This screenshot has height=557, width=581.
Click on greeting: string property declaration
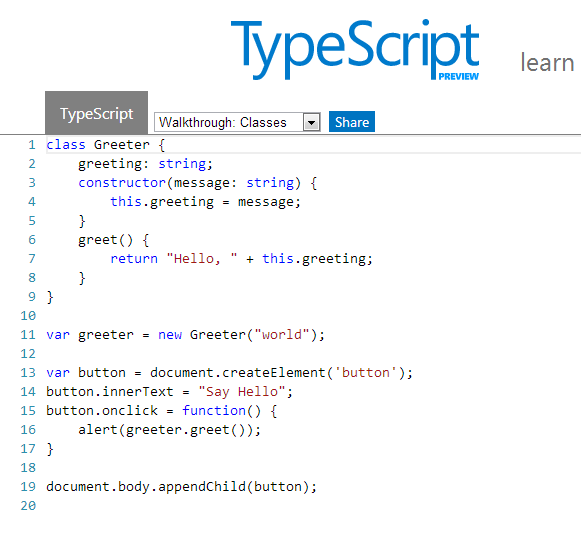click(145, 164)
